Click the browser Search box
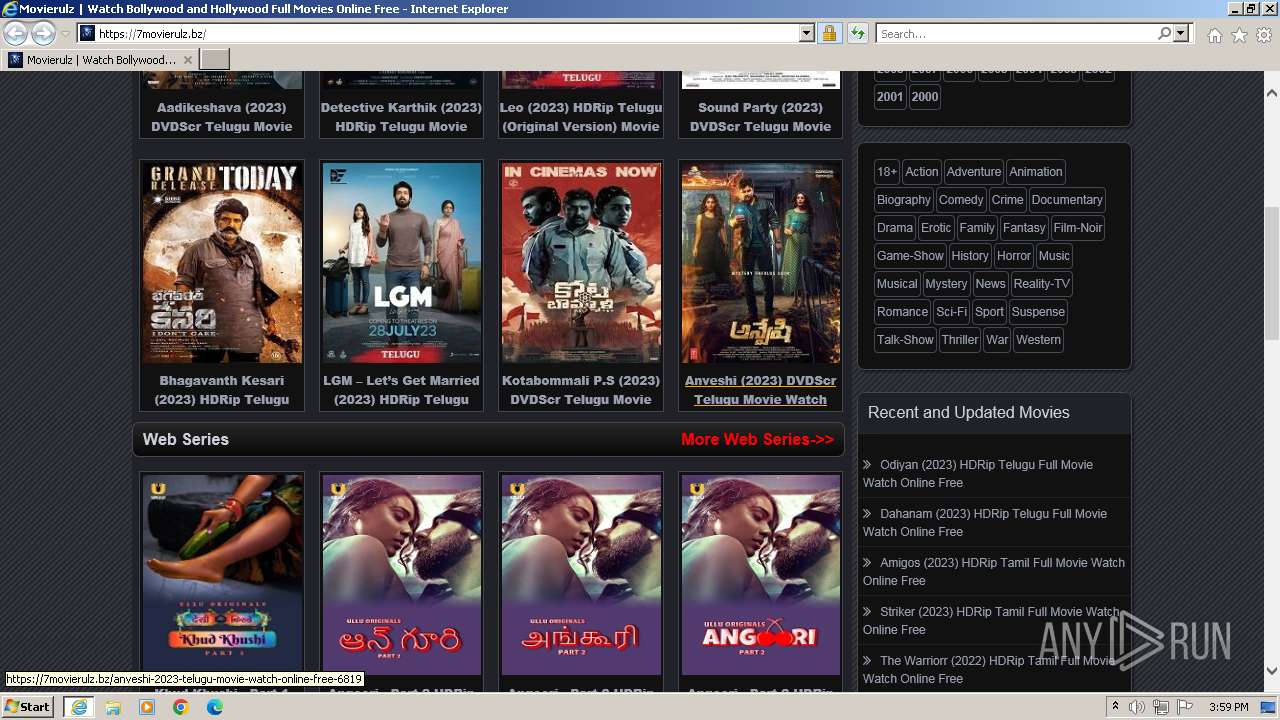 tap(1016, 34)
